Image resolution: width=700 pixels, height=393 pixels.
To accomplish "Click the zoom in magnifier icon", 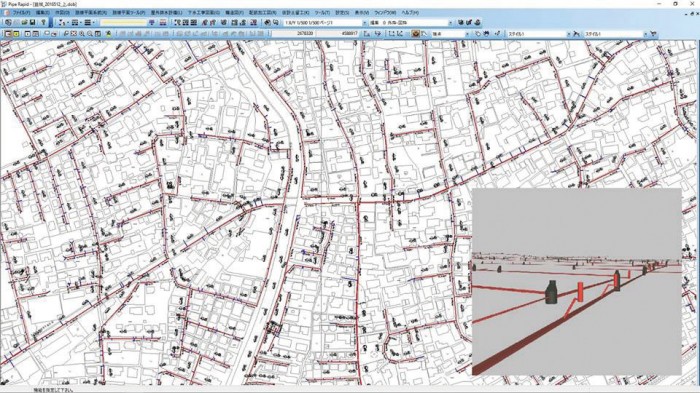I will tap(82, 33).
